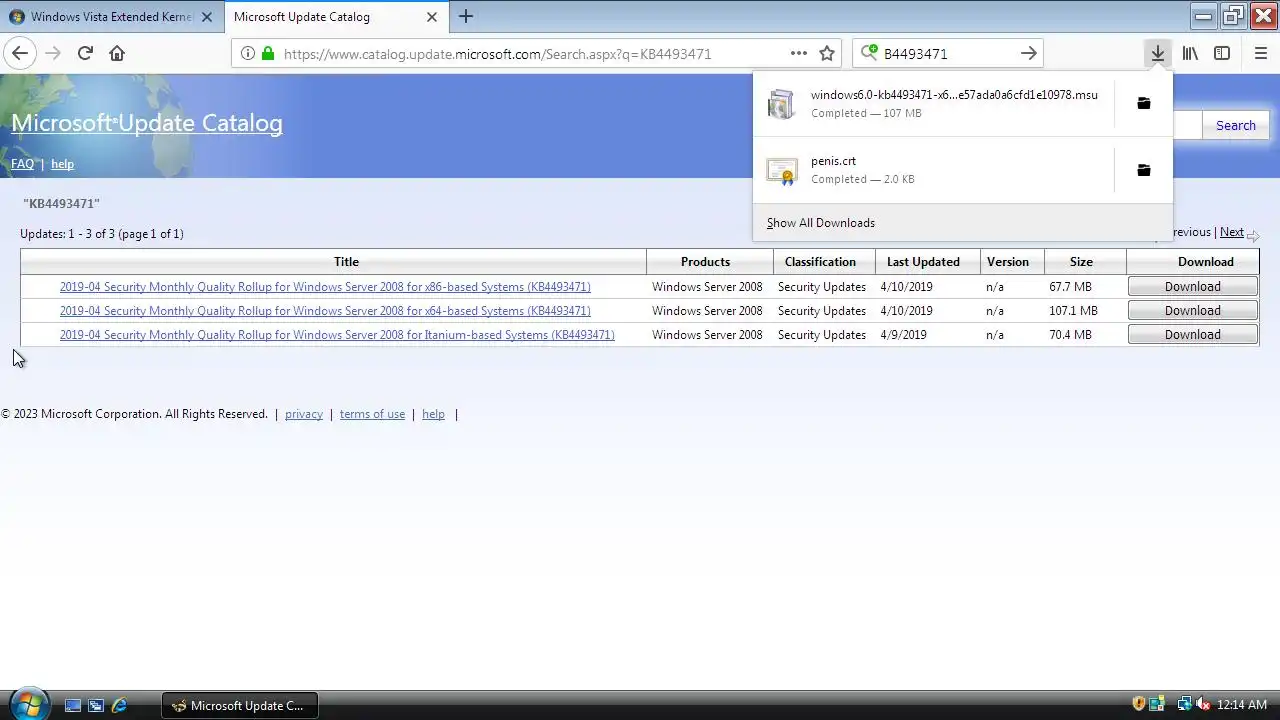Open the windows6.0-kb4493471 msu download
The width and height of the screenshot is (1280, 720).
(x=934, y=103)
